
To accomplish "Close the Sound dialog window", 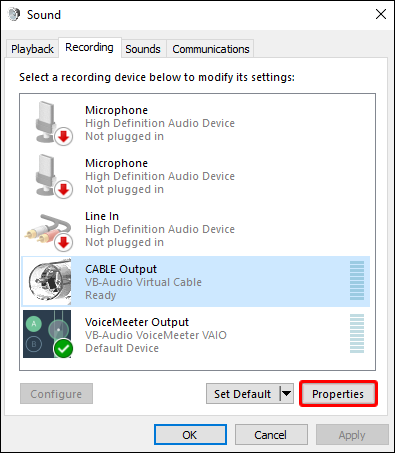I will click(x=381, y=14).
